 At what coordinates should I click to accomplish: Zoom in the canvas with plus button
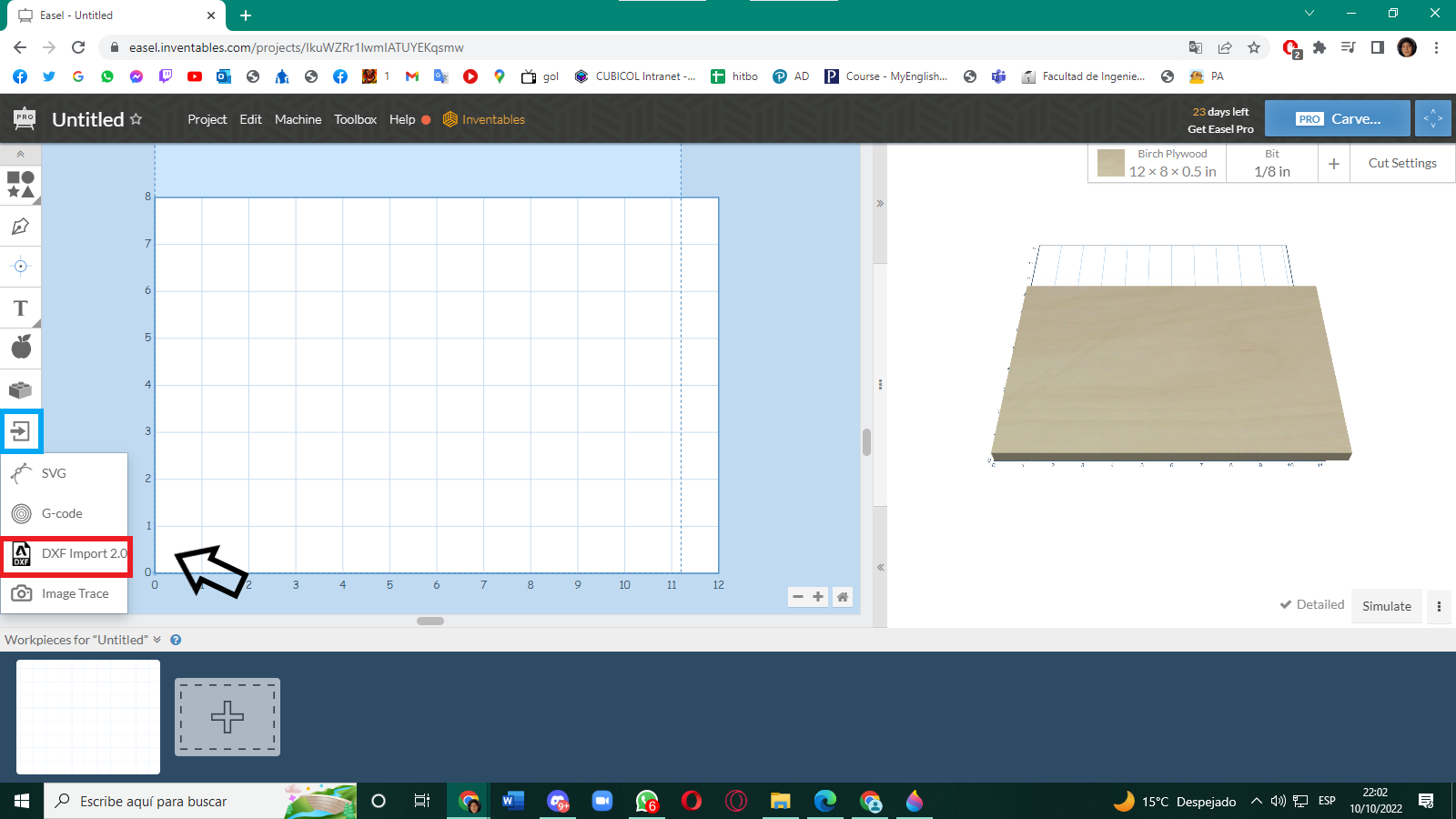pos(818,597)
